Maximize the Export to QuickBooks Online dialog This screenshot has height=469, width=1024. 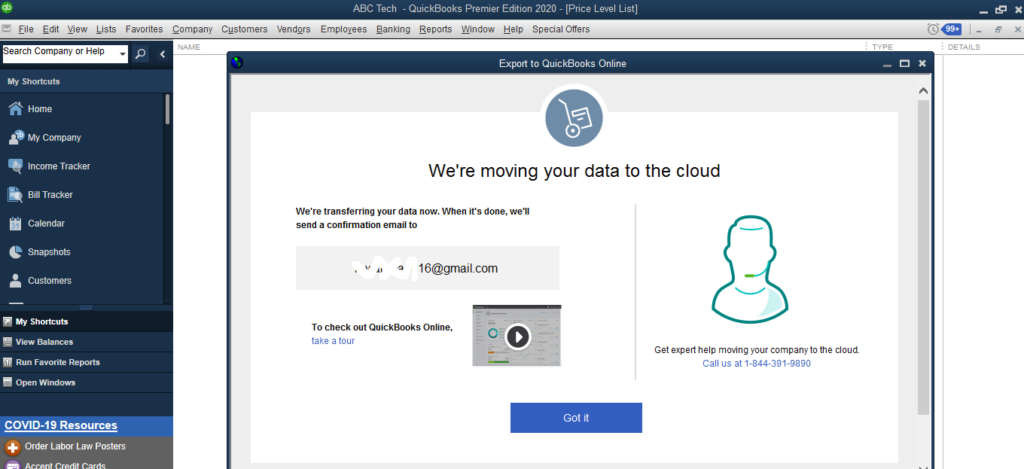[904, 63]
